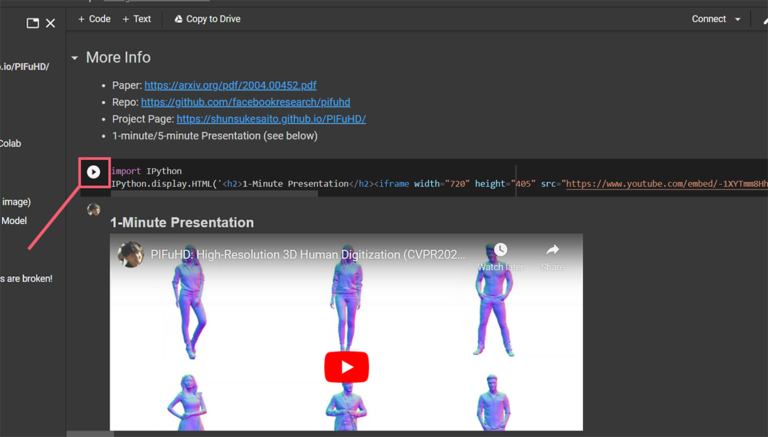768x437 pixels.
Task: Open the PIFuHD video title
Action: (x=308, y=255)
